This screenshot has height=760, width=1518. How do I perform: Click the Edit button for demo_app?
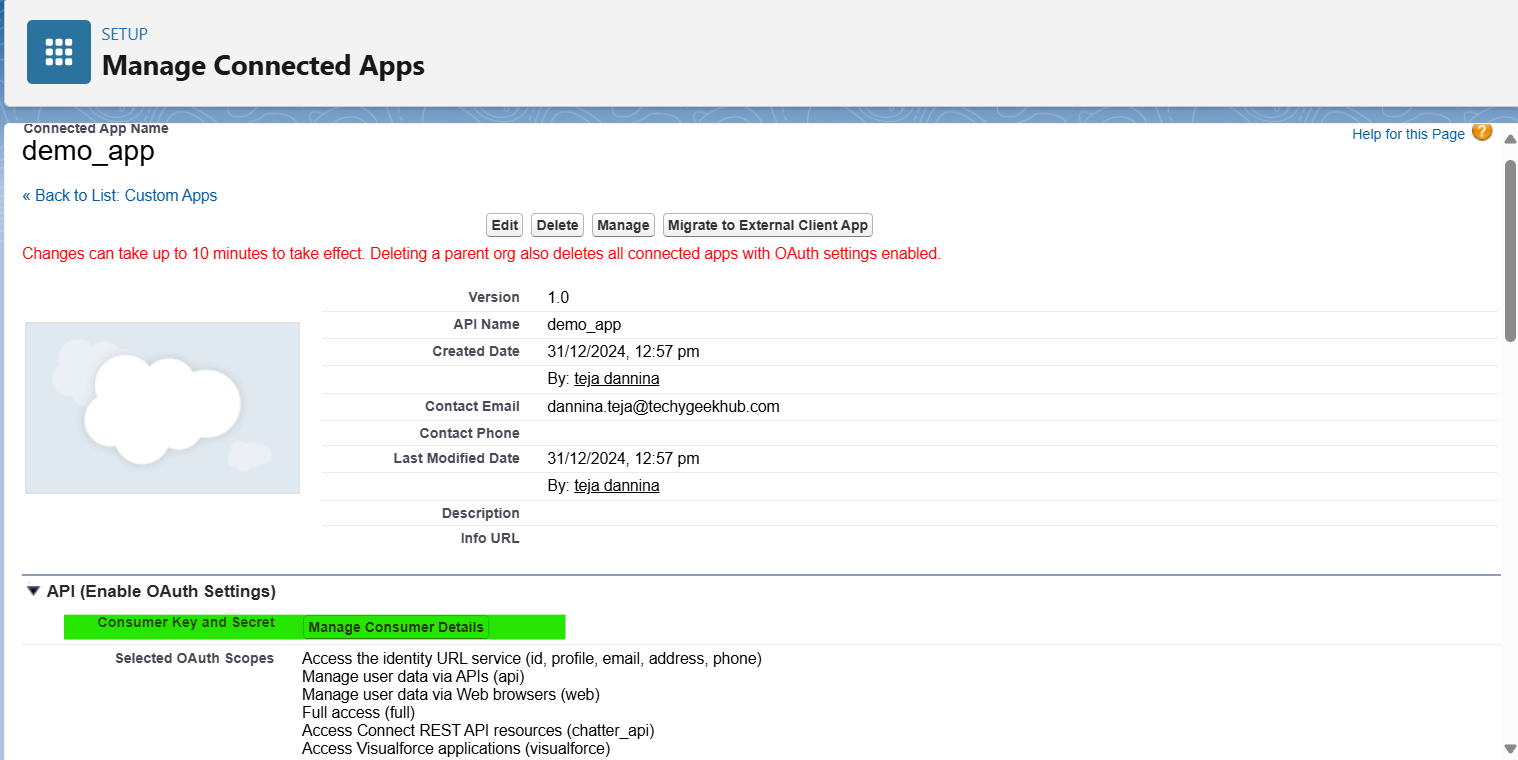point(505,225)
